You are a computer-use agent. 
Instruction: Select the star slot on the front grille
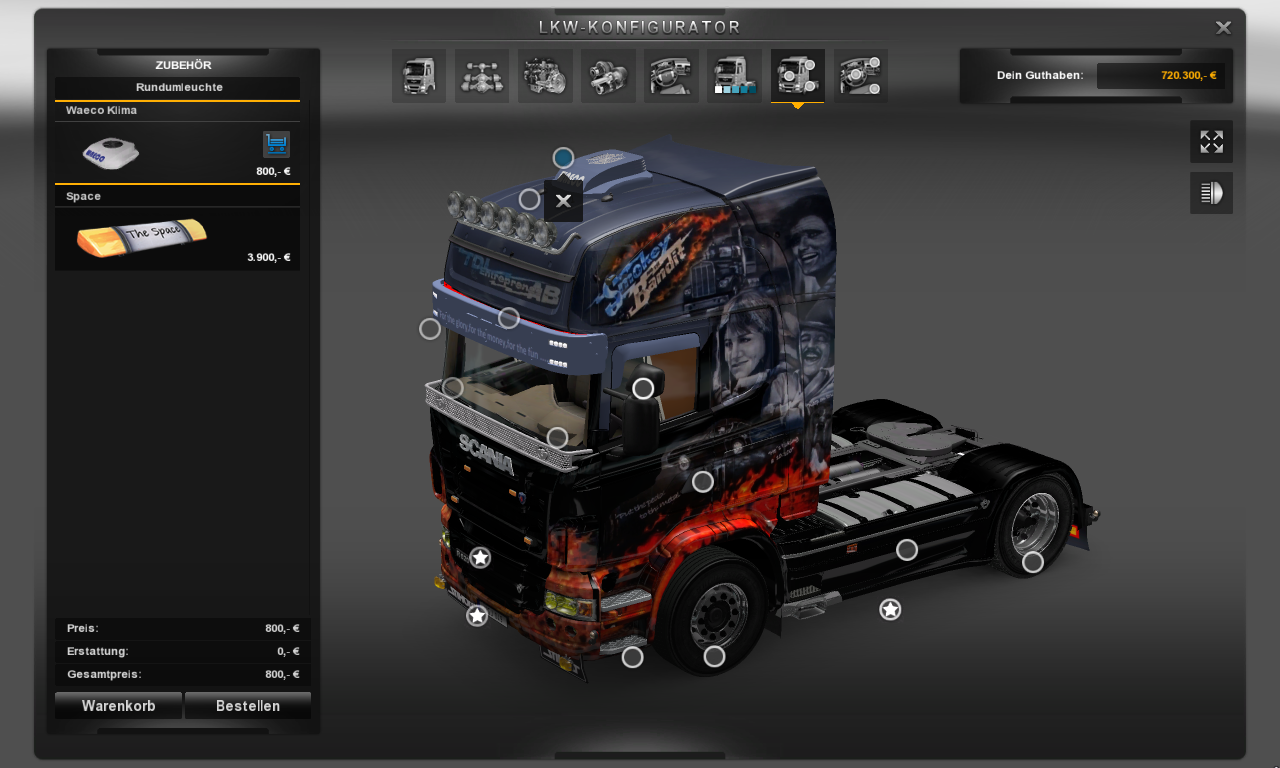click(480, 558)
